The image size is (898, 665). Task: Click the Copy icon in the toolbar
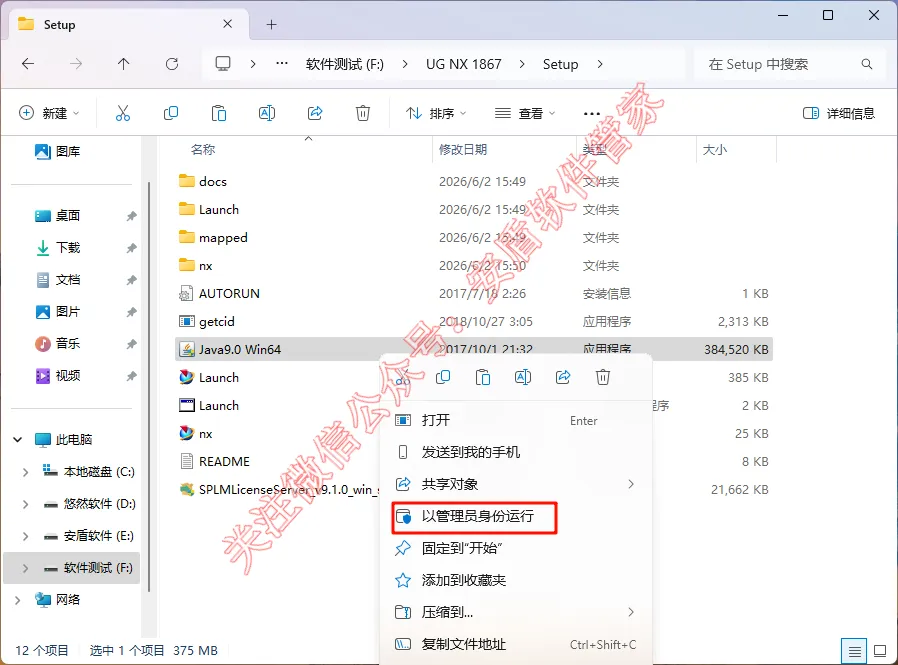171,113
